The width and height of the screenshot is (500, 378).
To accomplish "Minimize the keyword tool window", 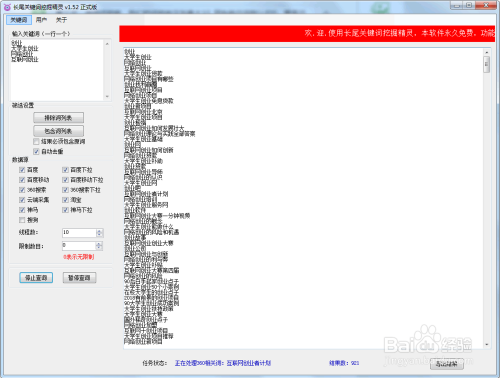I will click(456, 5).
